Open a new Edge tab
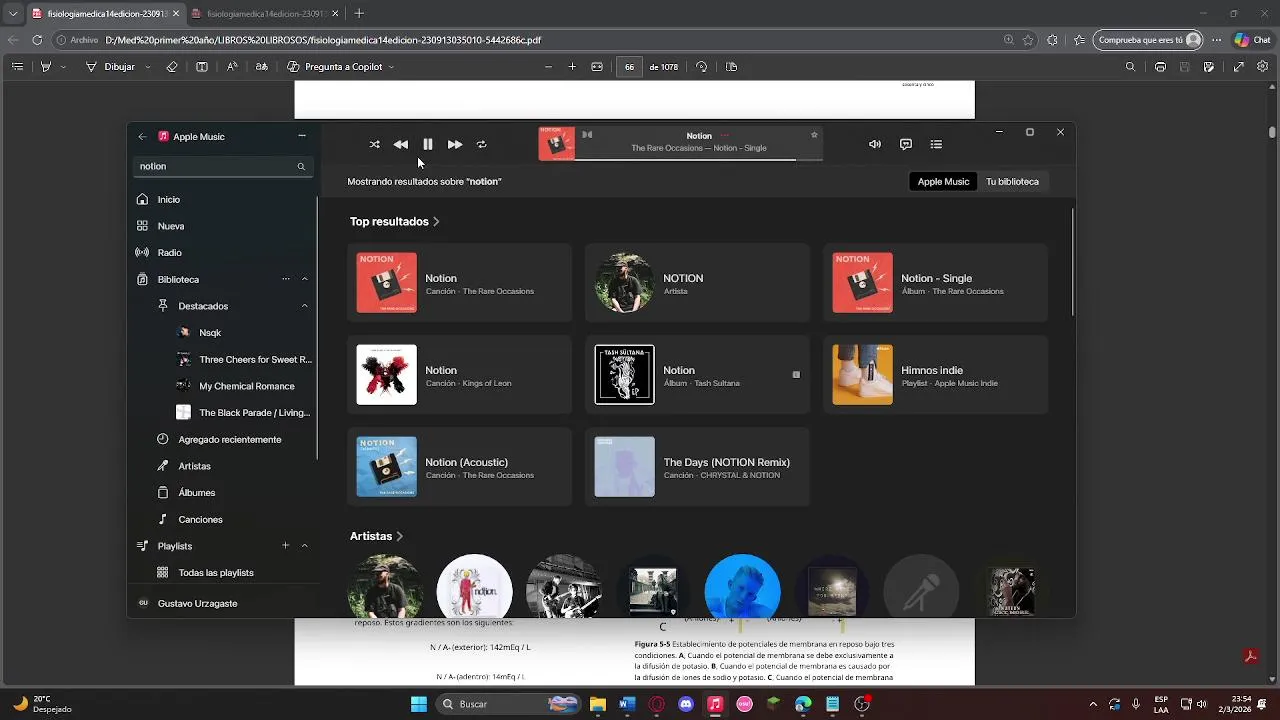Screen dimensions: 1280x720 point(359,14)
